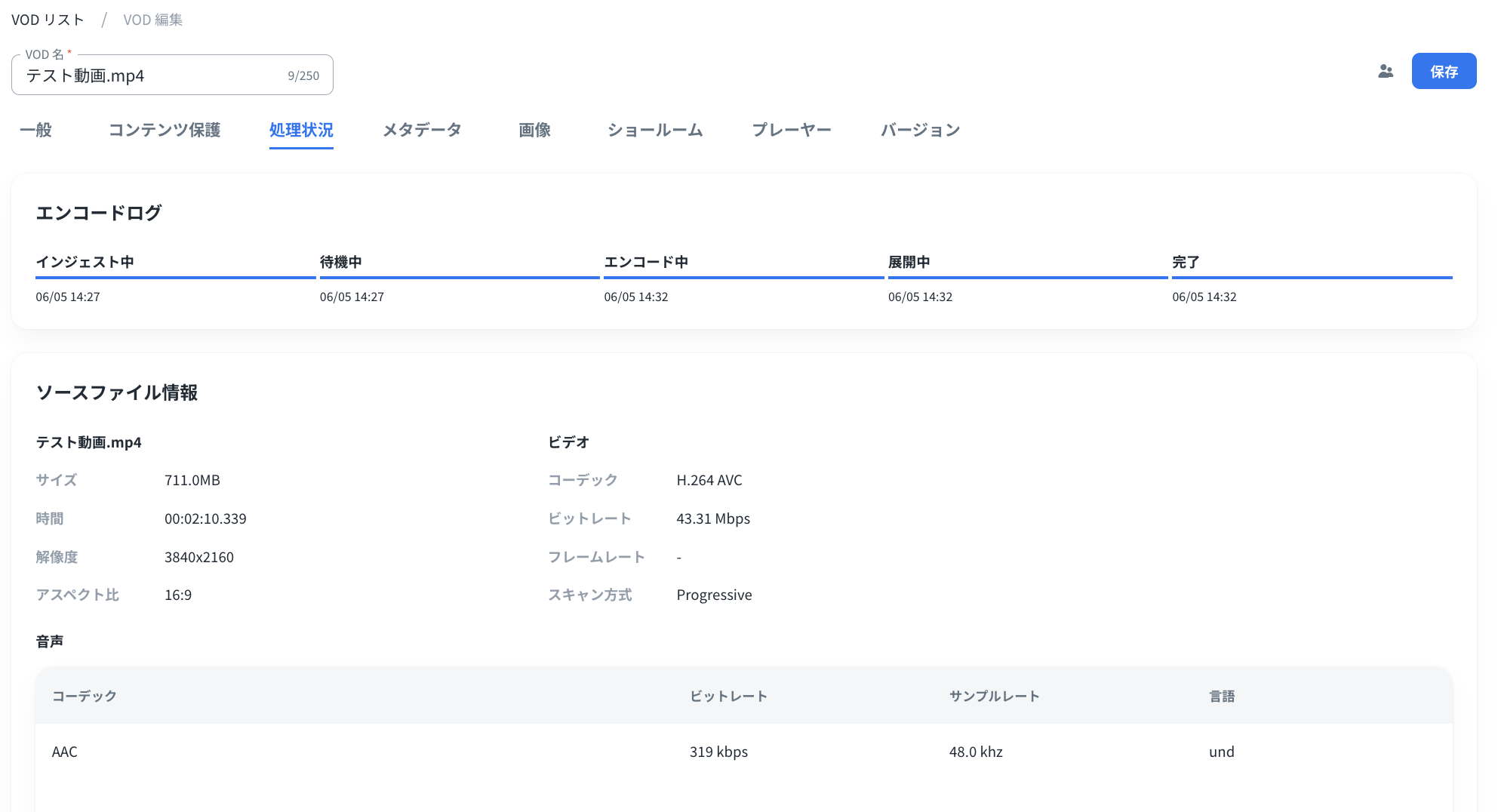Image resolution: width=1498 pixels, height=812 pixels.
Task: Select the バージョン tab
Action: point(920,130)
